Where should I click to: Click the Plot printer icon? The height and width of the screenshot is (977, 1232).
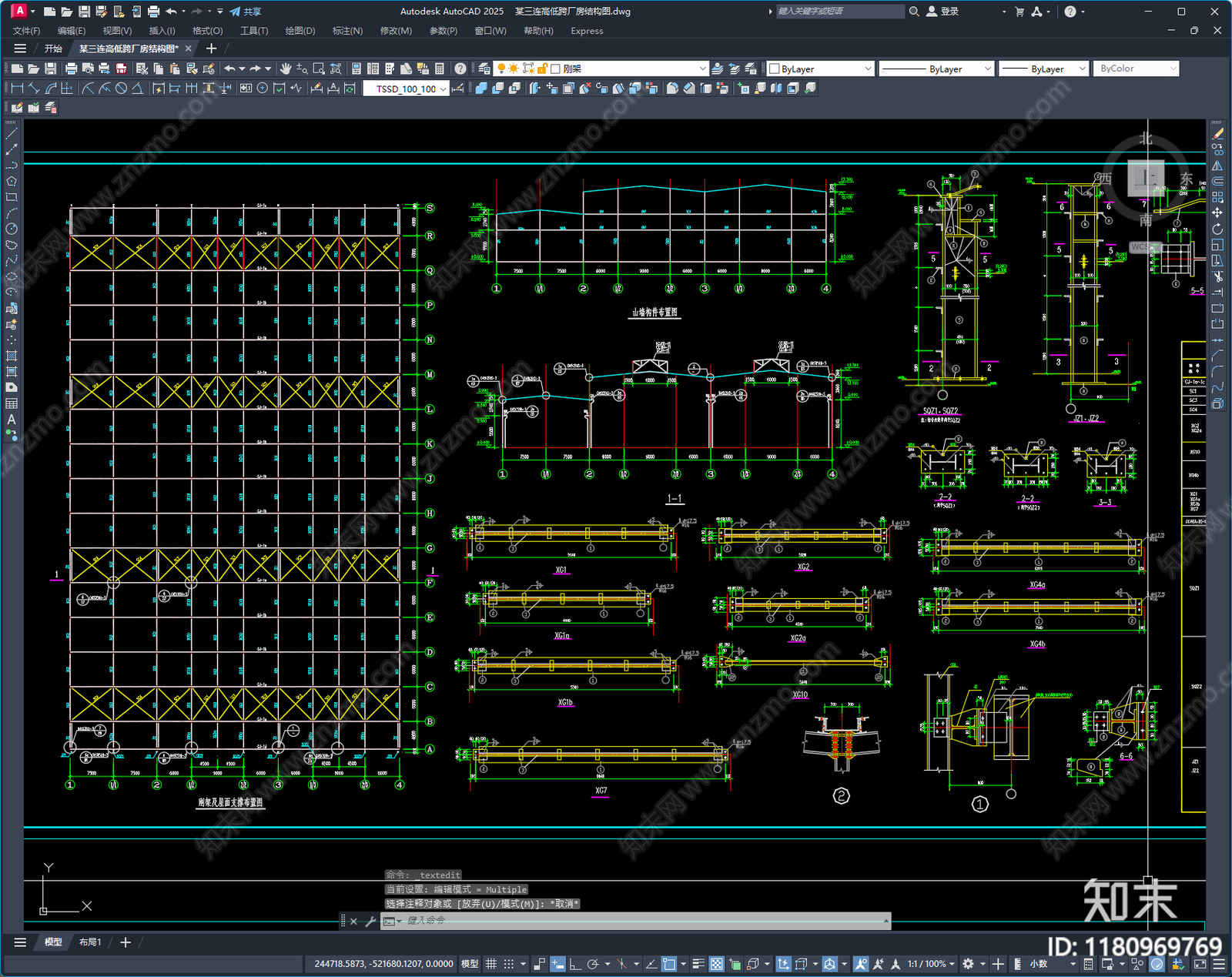pos(71,69)
